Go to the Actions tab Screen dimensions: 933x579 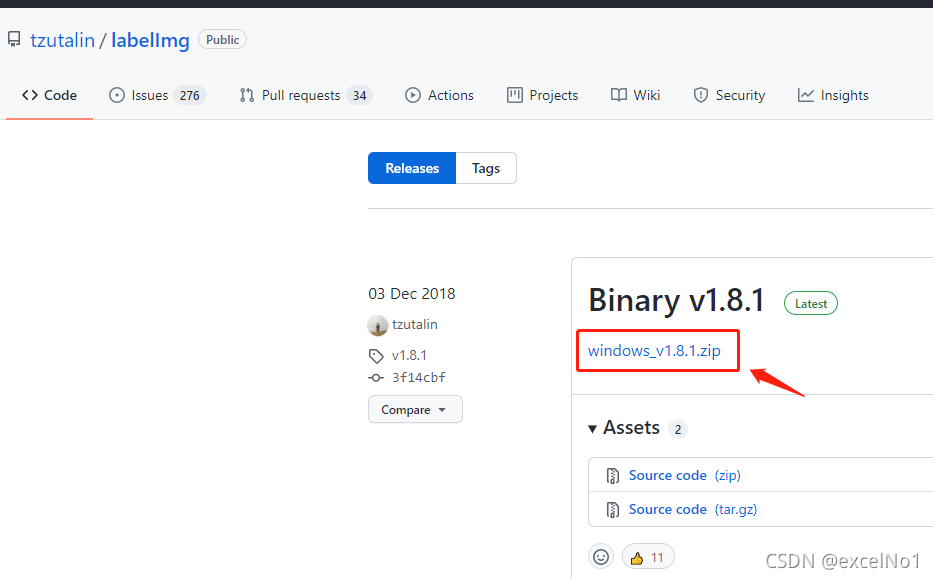439,95
